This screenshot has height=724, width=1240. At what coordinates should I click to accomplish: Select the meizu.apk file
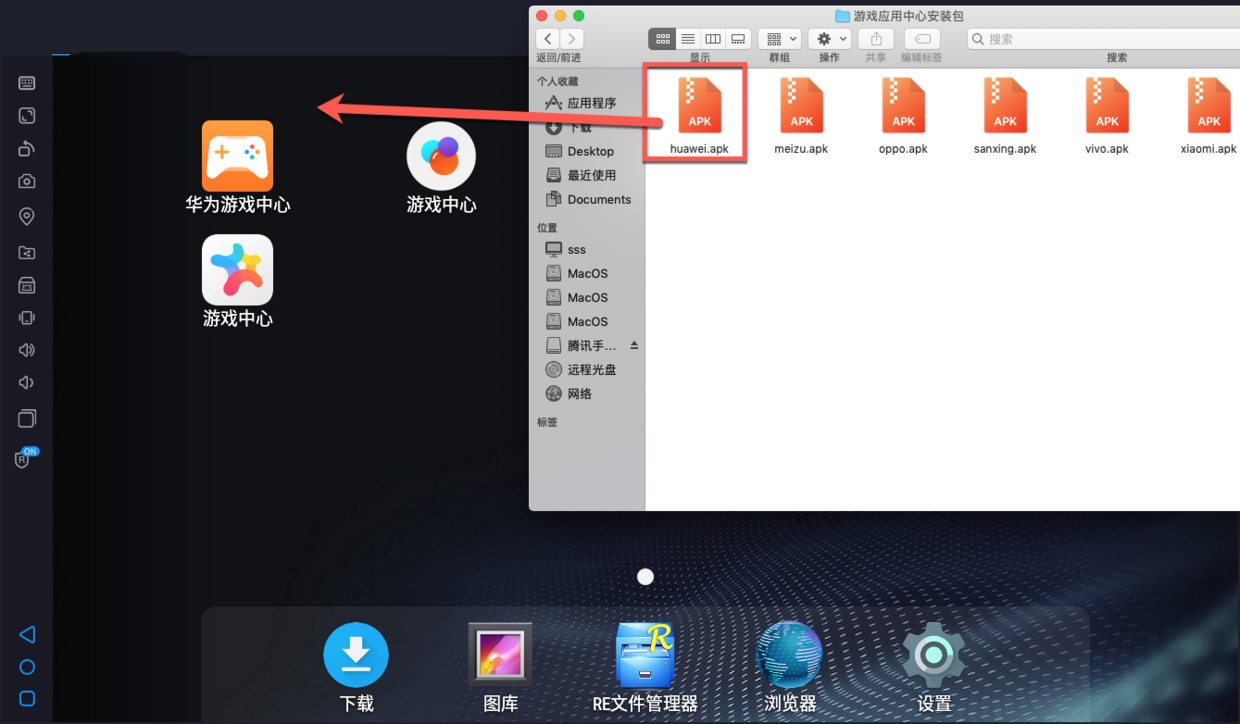click(x=802, y=116)
